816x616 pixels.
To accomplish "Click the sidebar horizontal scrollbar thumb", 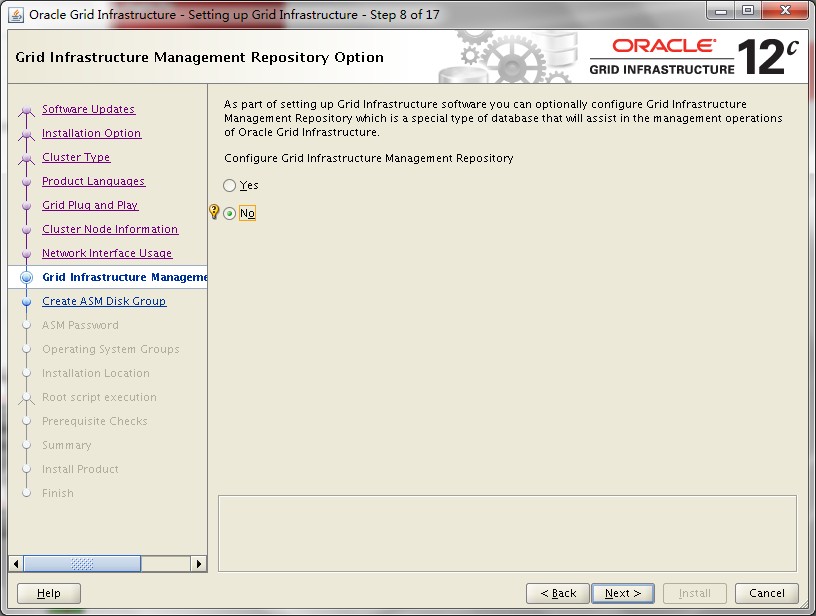I will click(x=82, y=563).
